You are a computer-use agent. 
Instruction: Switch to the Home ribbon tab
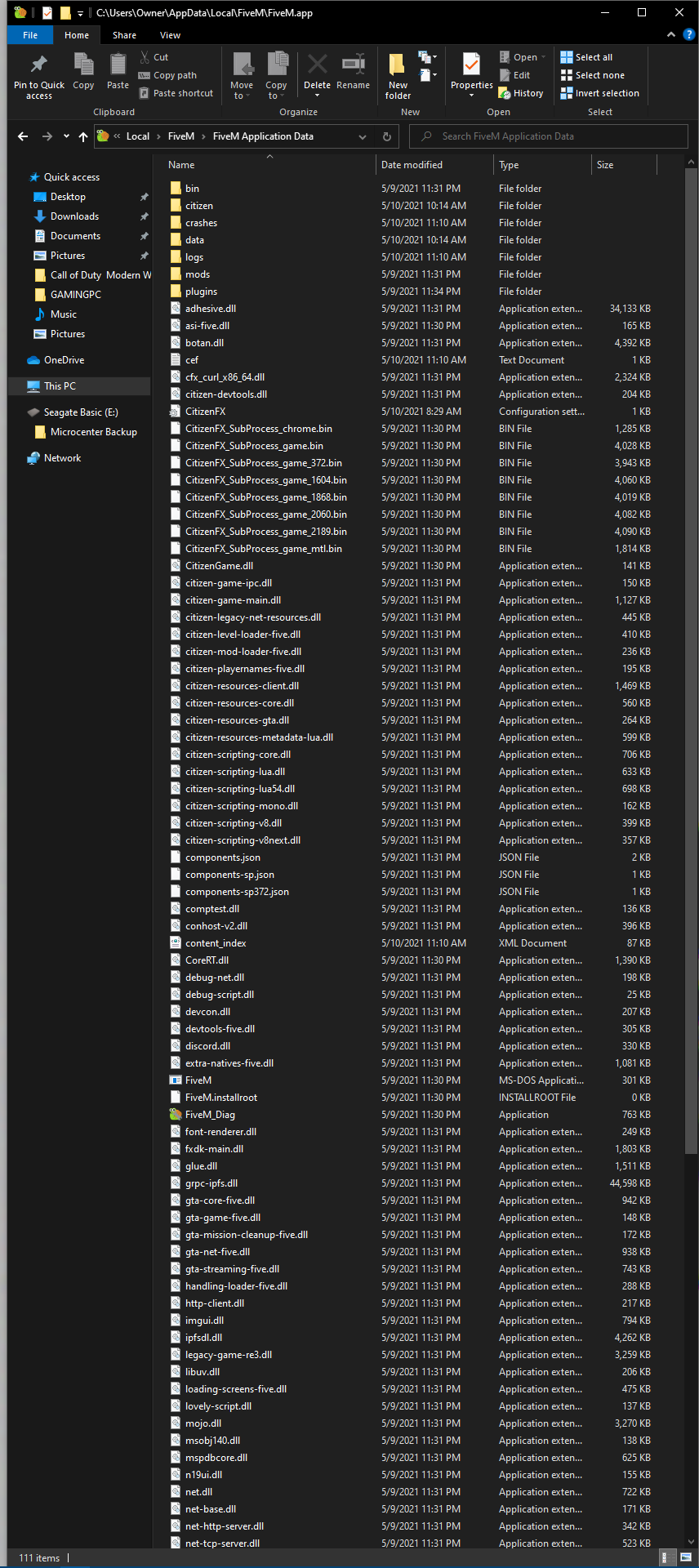(77, 35)
